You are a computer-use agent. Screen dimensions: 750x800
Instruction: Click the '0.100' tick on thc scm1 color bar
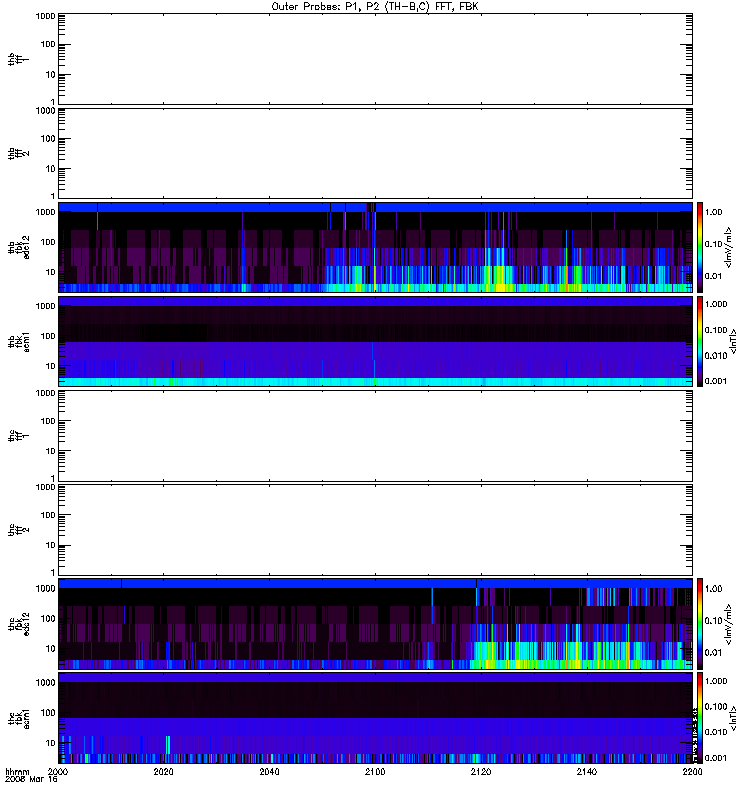716,707
